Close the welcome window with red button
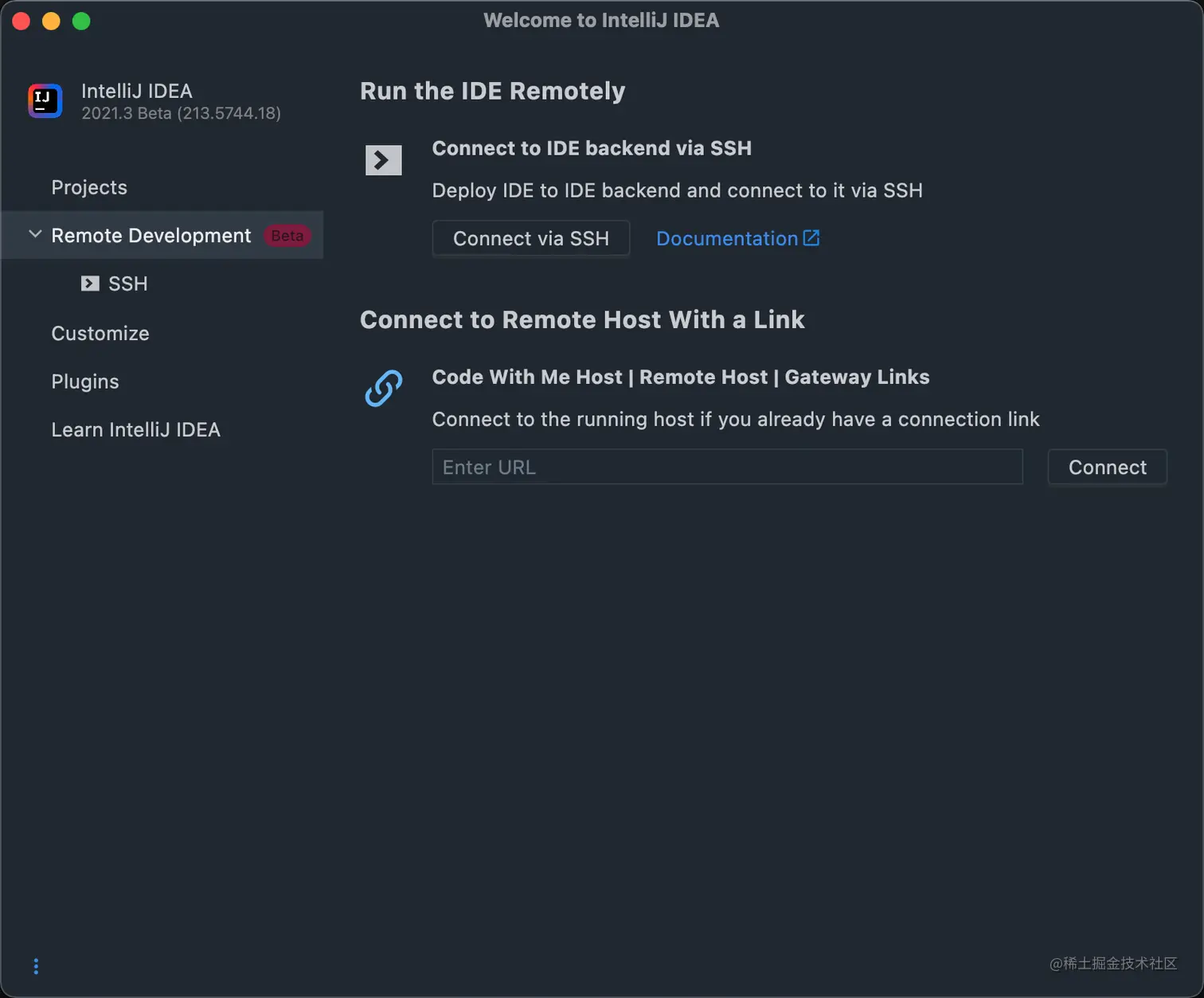This screenshot has width=1204, height=998. (x=21, y=21)
